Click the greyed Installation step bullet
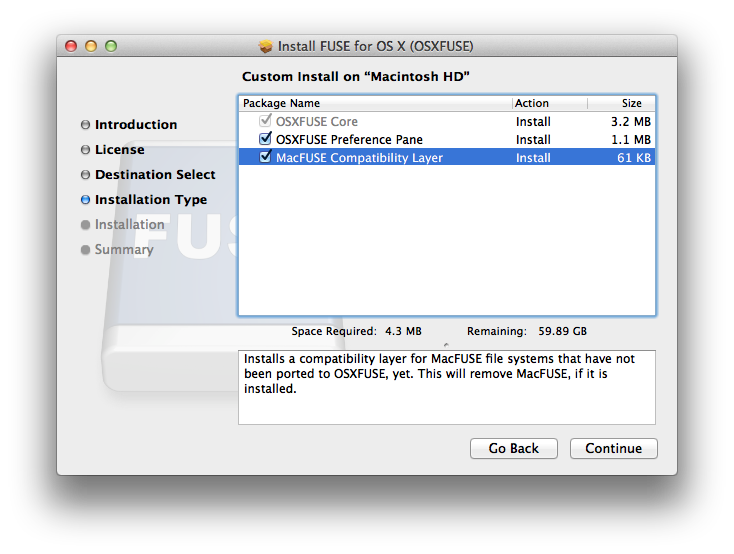Screen dimensions: 734x554 [x=85, y=225]
